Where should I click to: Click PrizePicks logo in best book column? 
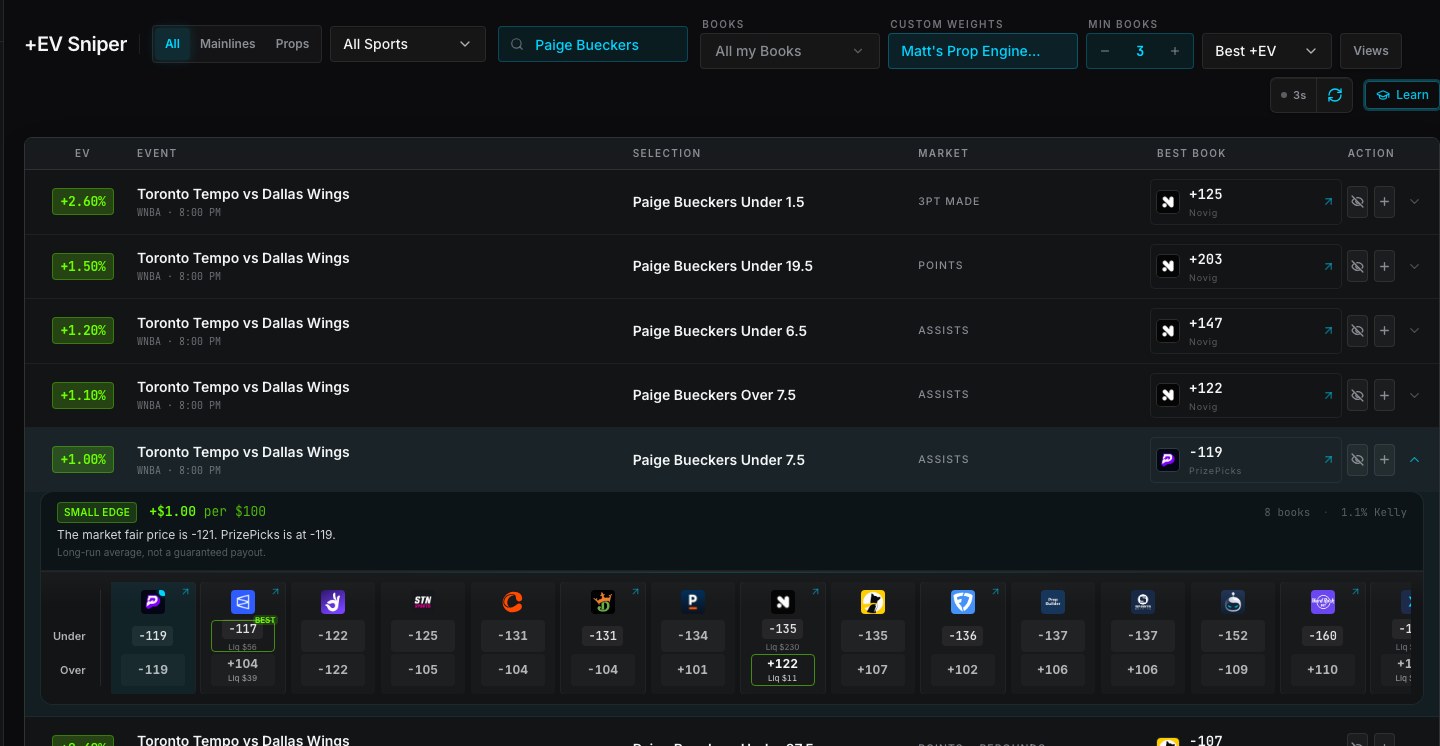[1168, 460]
